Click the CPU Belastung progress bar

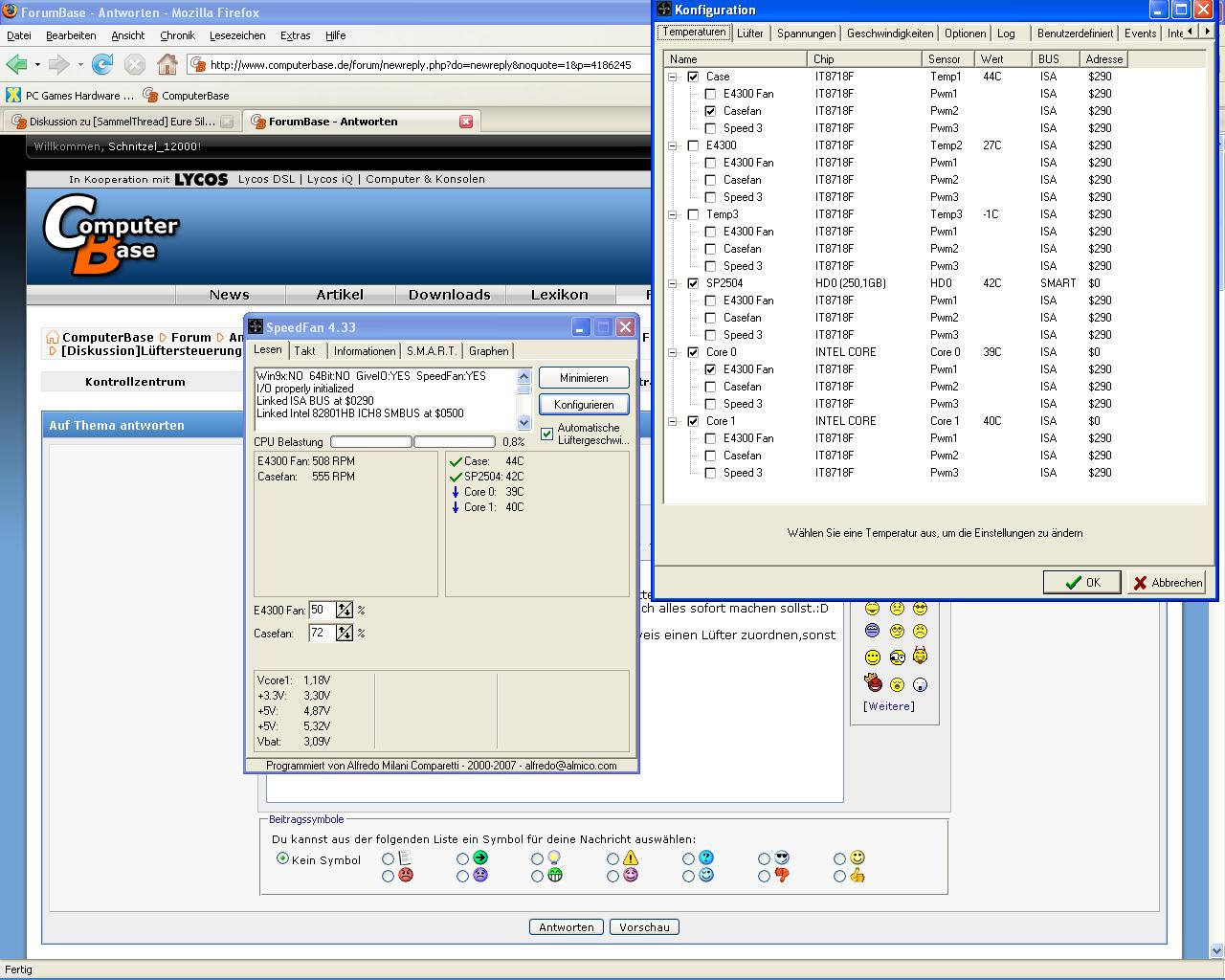pyautogui.click(x=412, y=442)
